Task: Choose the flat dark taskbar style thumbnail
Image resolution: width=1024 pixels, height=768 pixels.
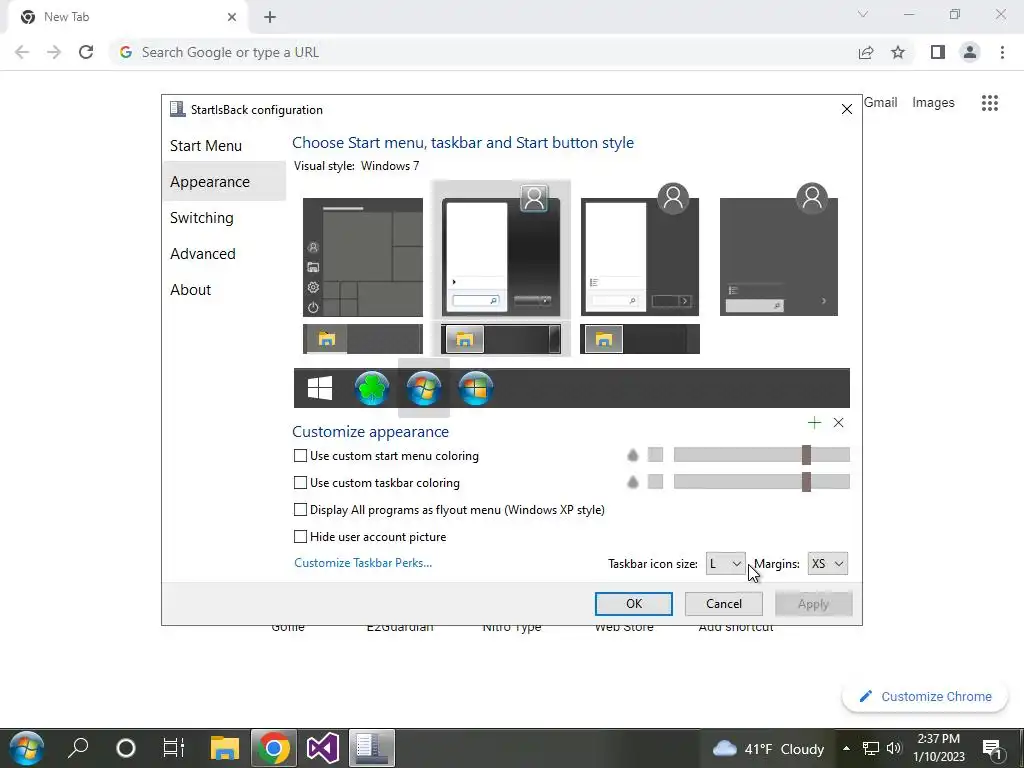Action: pos(640,339)
